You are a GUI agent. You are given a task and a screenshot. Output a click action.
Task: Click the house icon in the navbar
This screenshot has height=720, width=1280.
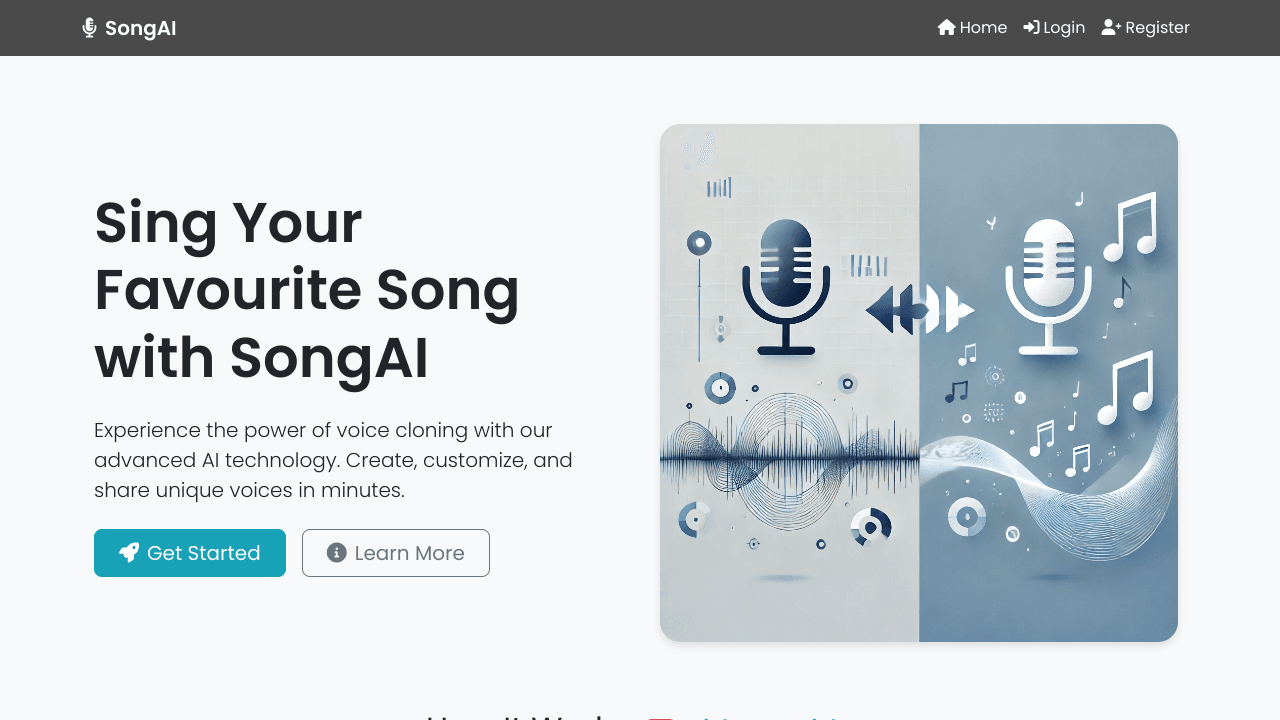click(946, 28)
